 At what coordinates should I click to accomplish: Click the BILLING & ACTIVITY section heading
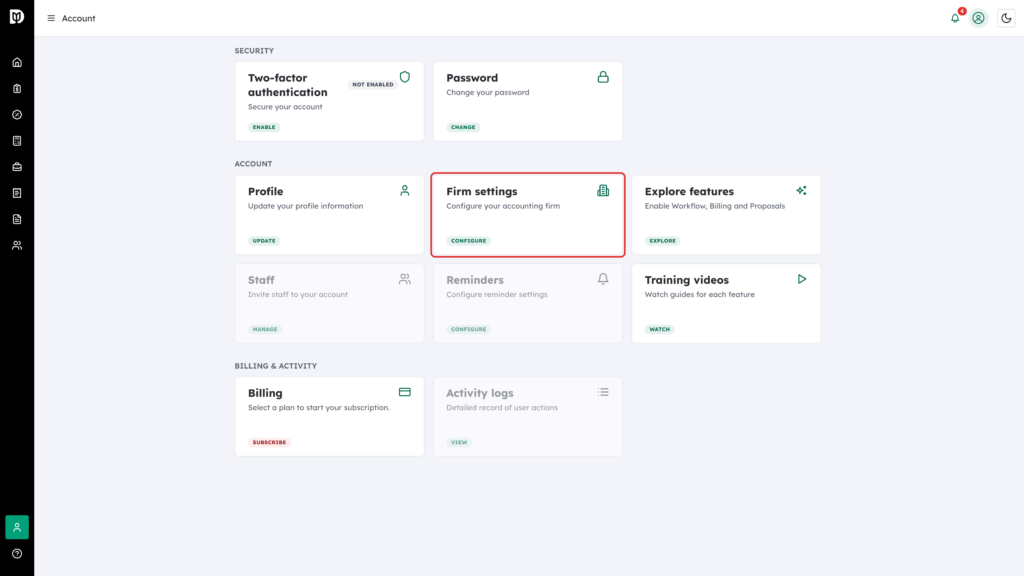point(276,366)
